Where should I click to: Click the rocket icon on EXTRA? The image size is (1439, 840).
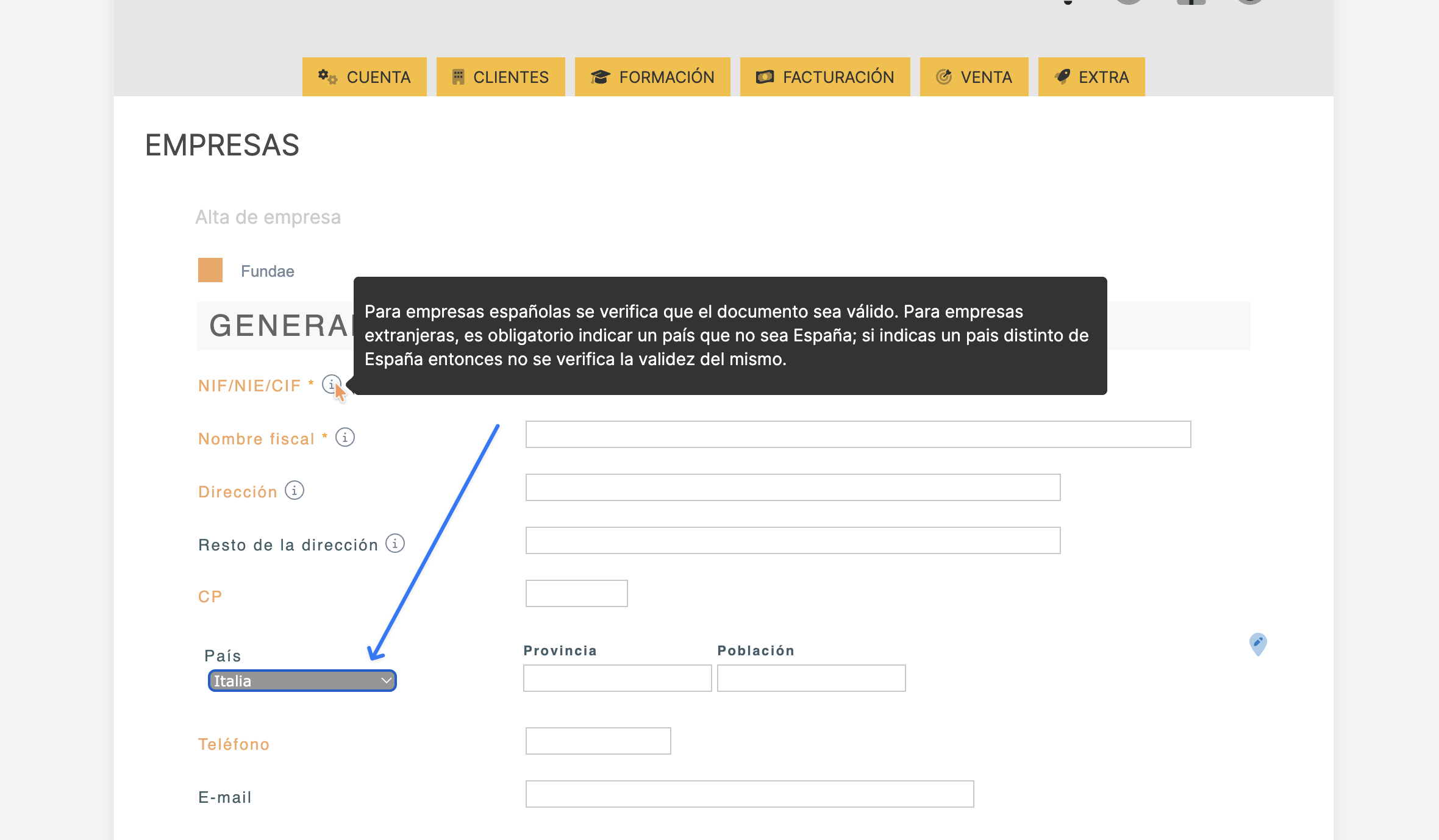1062,77
